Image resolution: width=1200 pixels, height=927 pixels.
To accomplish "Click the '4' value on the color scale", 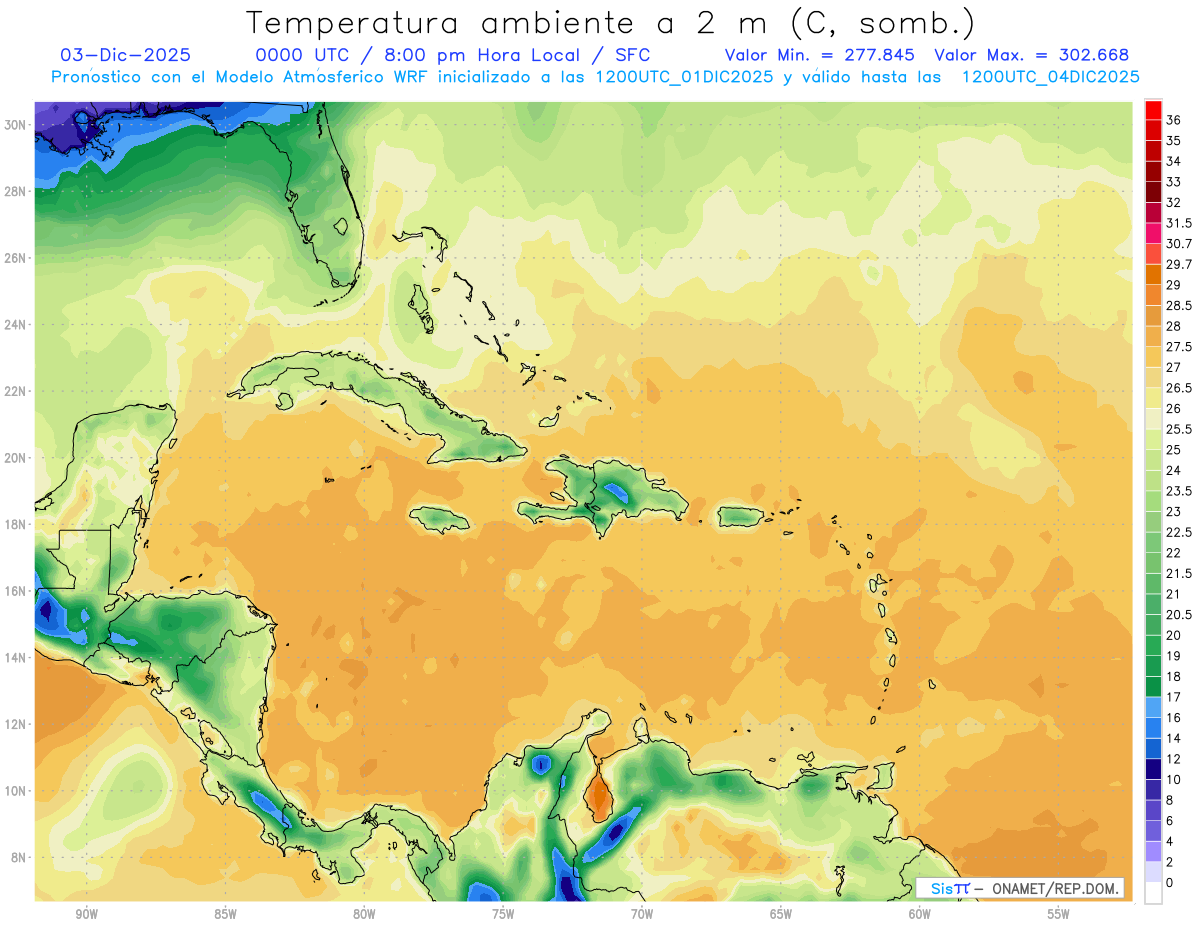I will [1170, 841].
